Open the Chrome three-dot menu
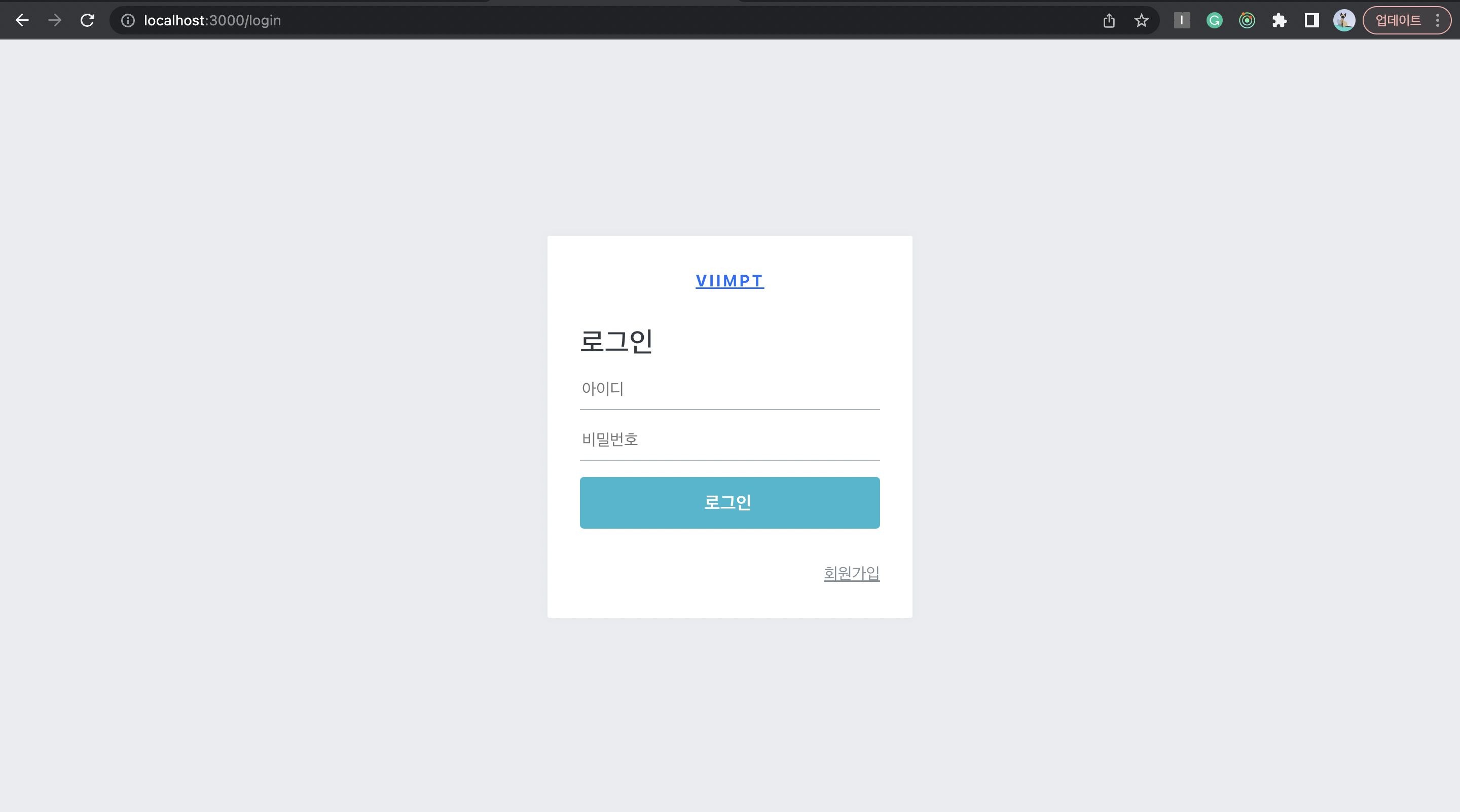This screenshot has height=812, width=1460. (1438, 20)
